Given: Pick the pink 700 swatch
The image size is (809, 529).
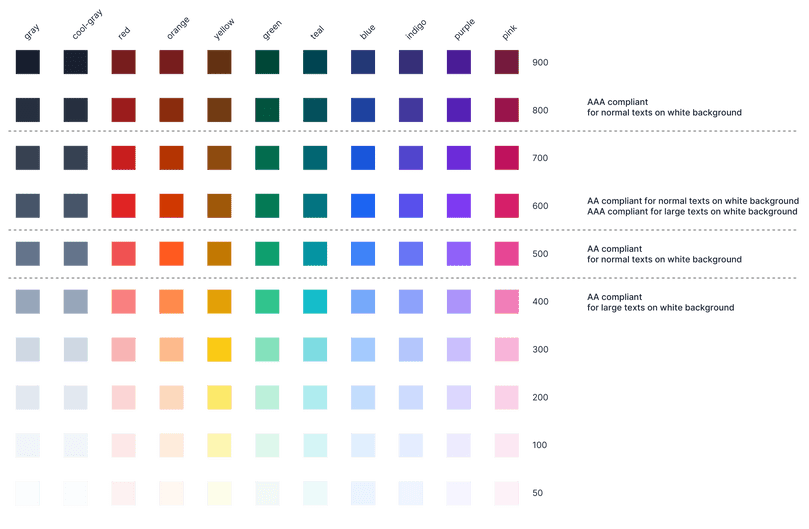Looking at the screenshot, I should pos(507,158).
